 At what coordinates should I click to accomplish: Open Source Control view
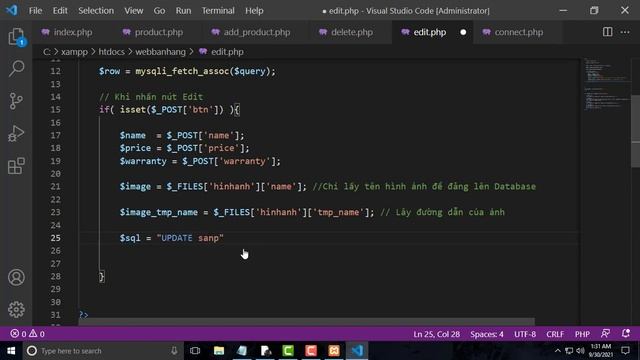[16, 101]
